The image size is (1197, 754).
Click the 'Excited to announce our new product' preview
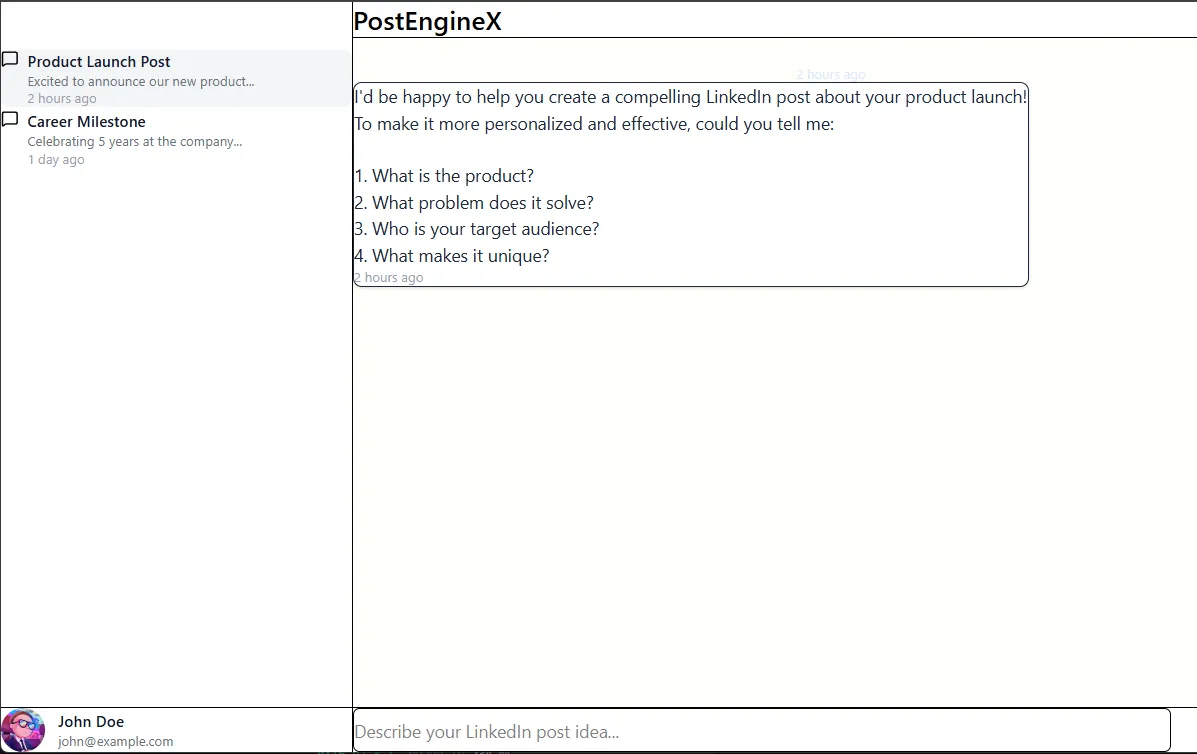(141, 82)
